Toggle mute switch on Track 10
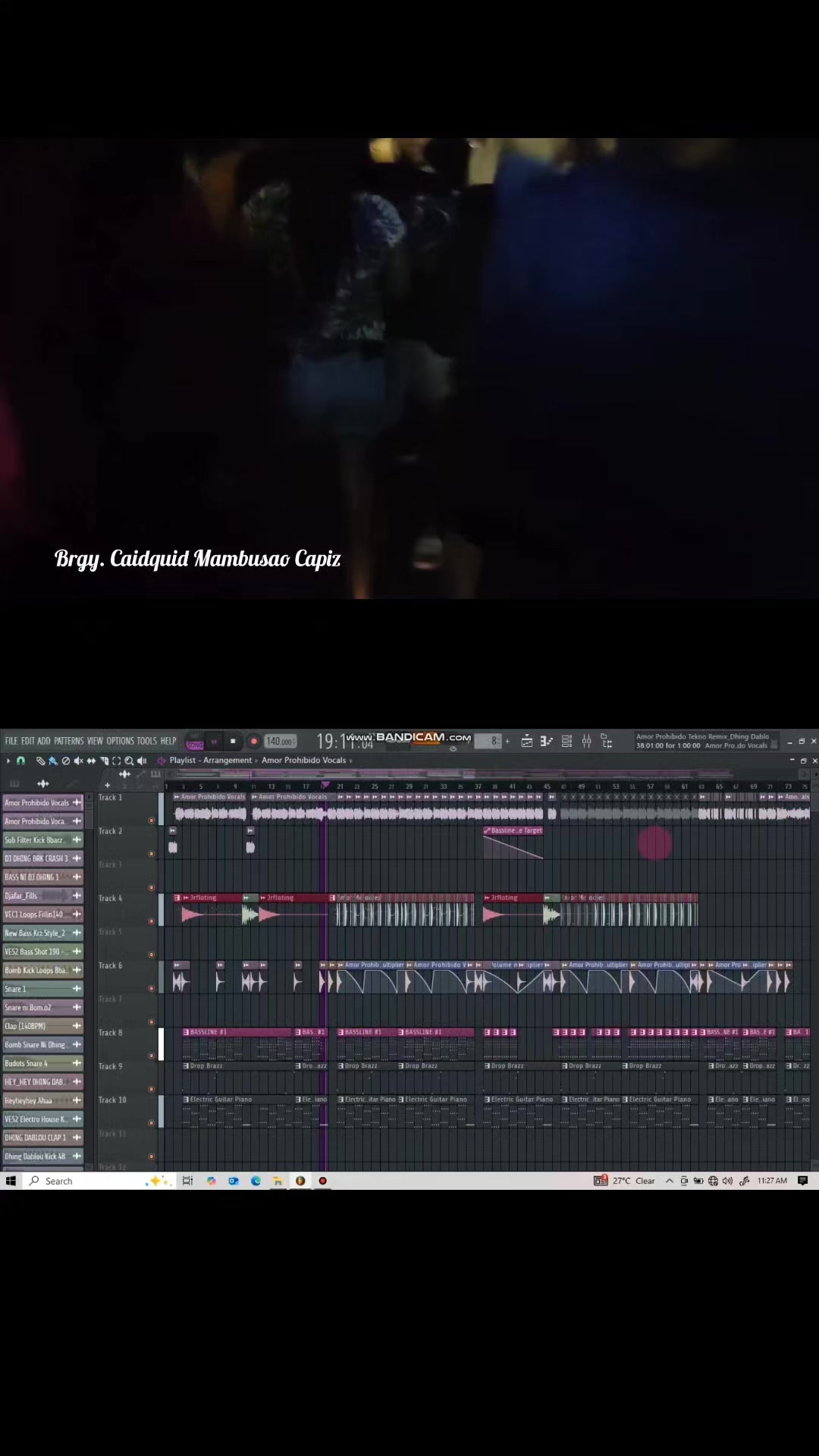This screenshot has width=819, height=1456. [x=152, y=1123]
